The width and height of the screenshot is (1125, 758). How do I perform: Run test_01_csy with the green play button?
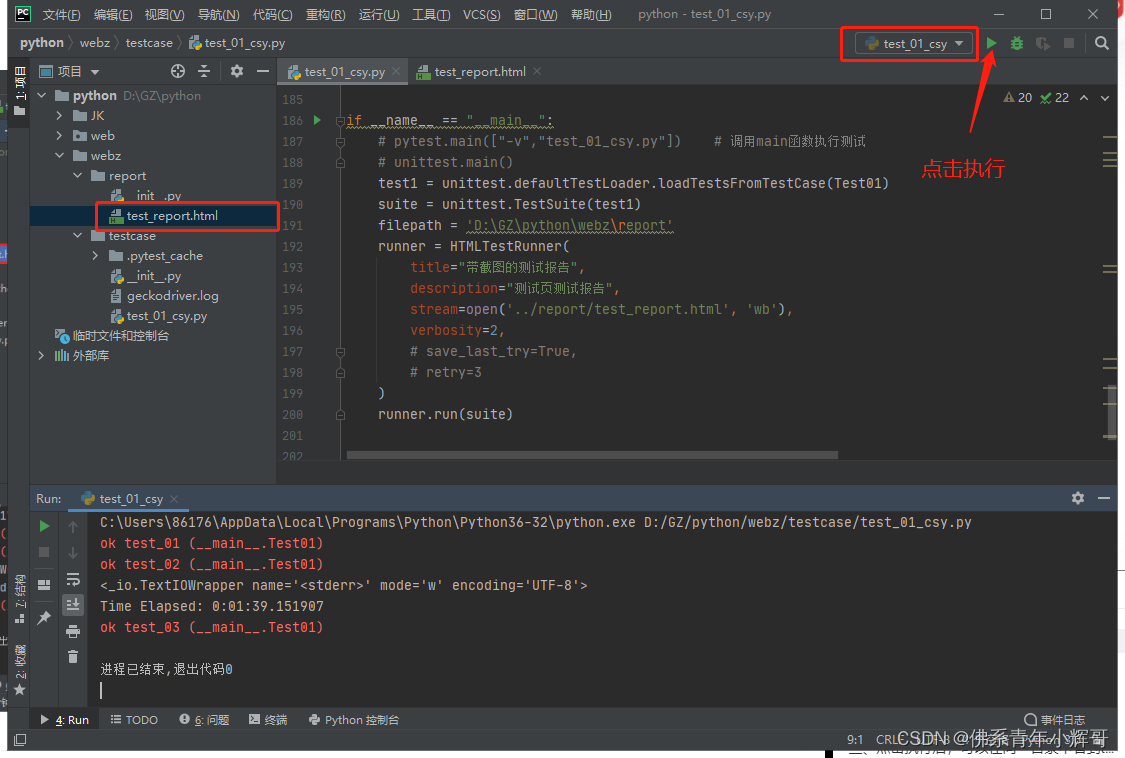pos(991,43)
